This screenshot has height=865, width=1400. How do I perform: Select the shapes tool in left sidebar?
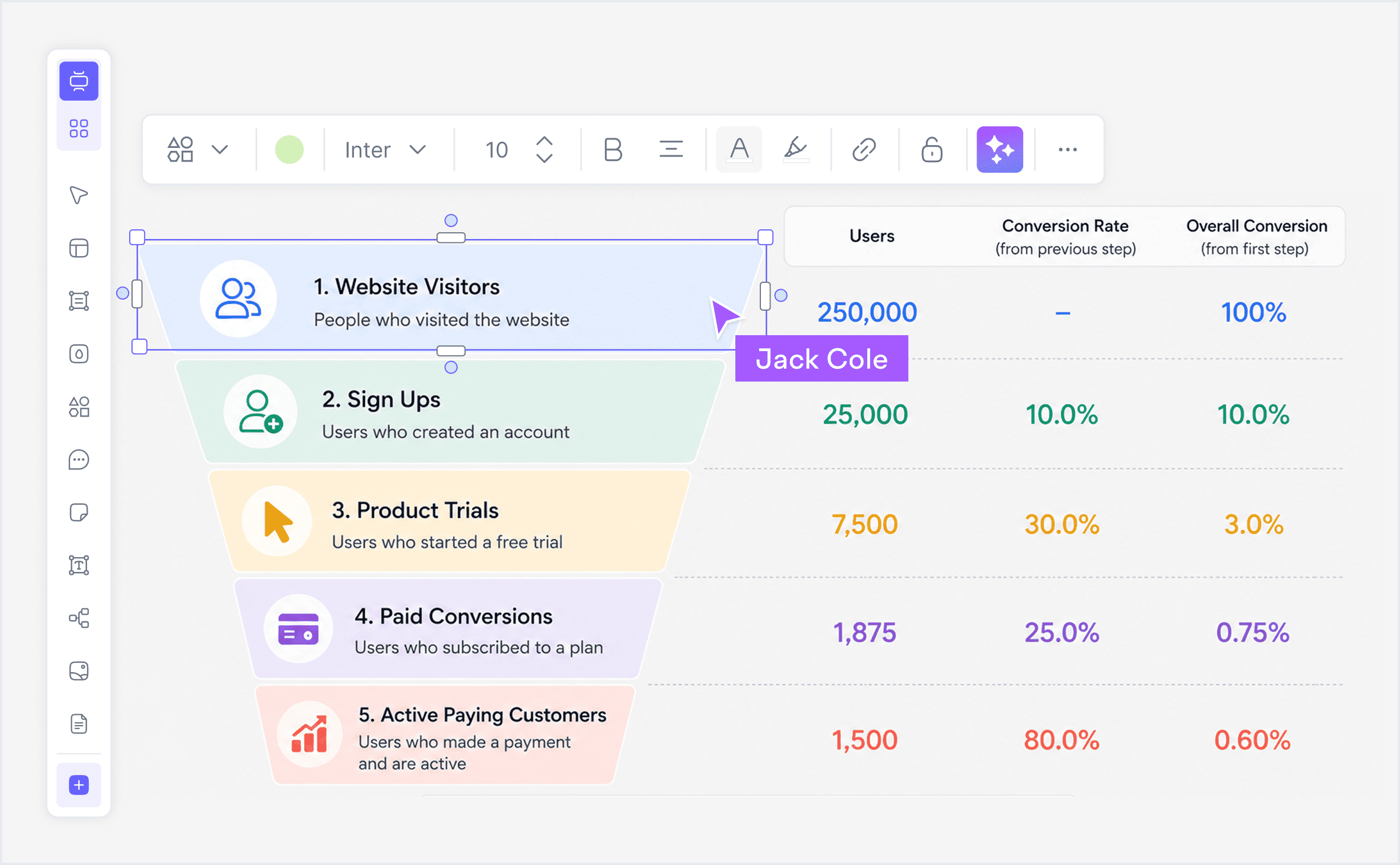[79, 407]
